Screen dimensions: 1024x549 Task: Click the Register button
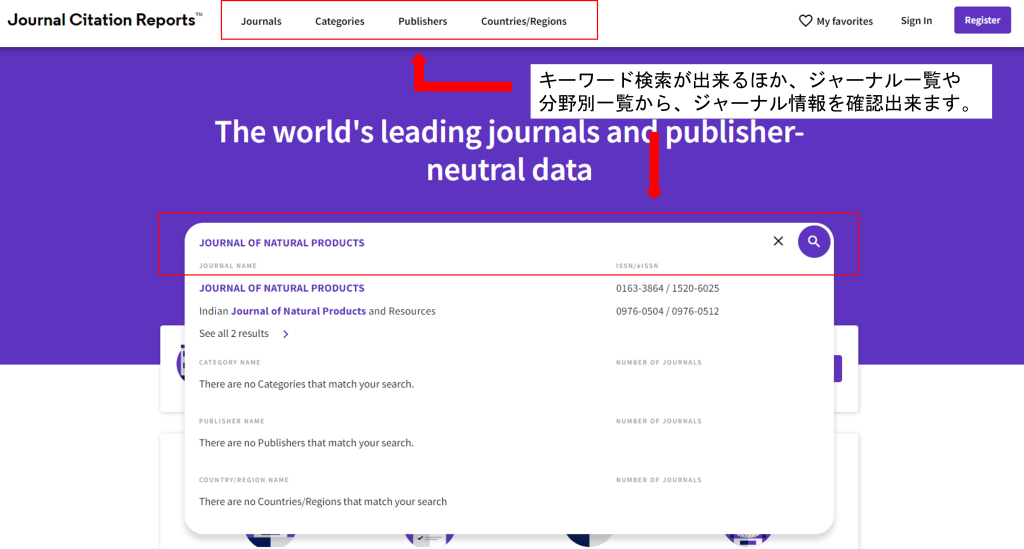pos(982,20)
